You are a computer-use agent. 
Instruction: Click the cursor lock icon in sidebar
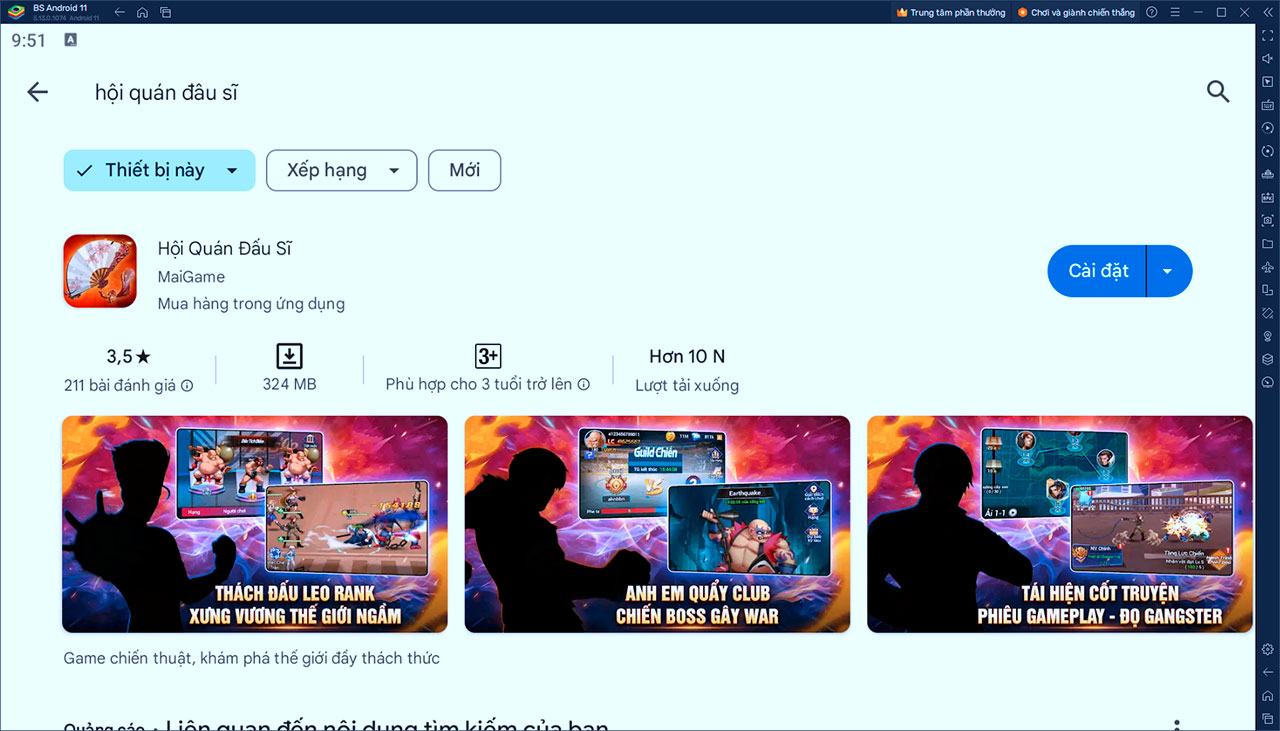pyautogui.click(x=1267, y=81)
